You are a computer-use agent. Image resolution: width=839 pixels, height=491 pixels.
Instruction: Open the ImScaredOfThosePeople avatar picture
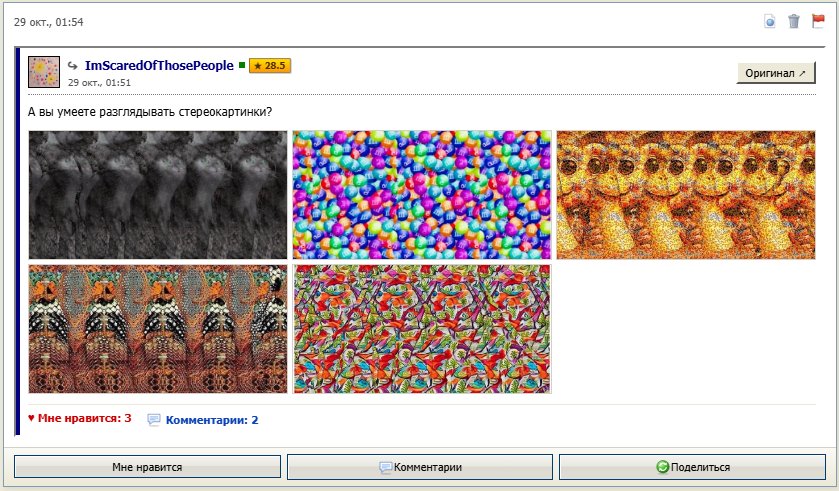[44, 72]
